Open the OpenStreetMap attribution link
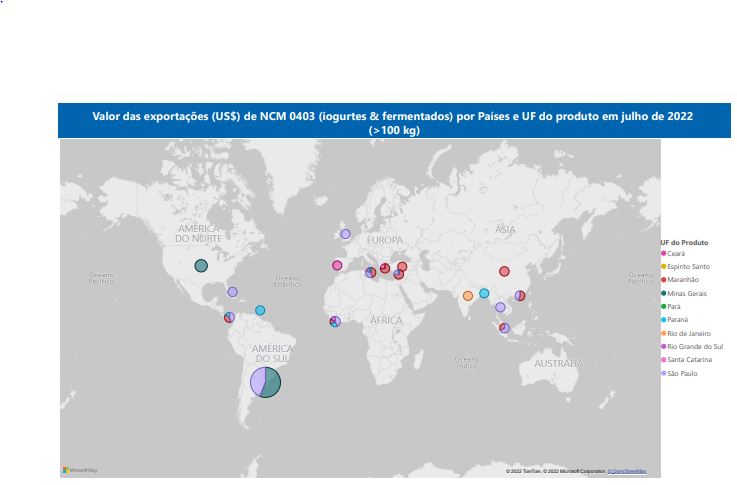This screenshot has height=485, width=737. click(627, 471)
